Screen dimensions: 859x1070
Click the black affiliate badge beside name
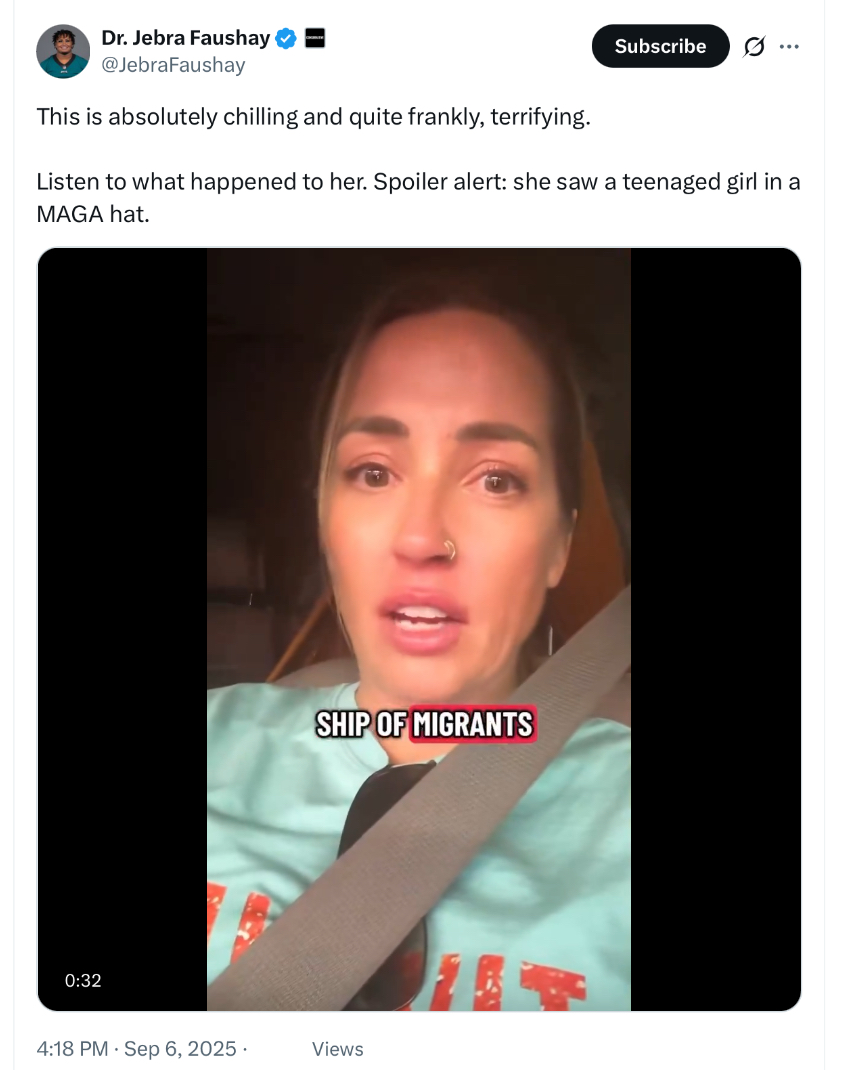(x=315, y=38)
